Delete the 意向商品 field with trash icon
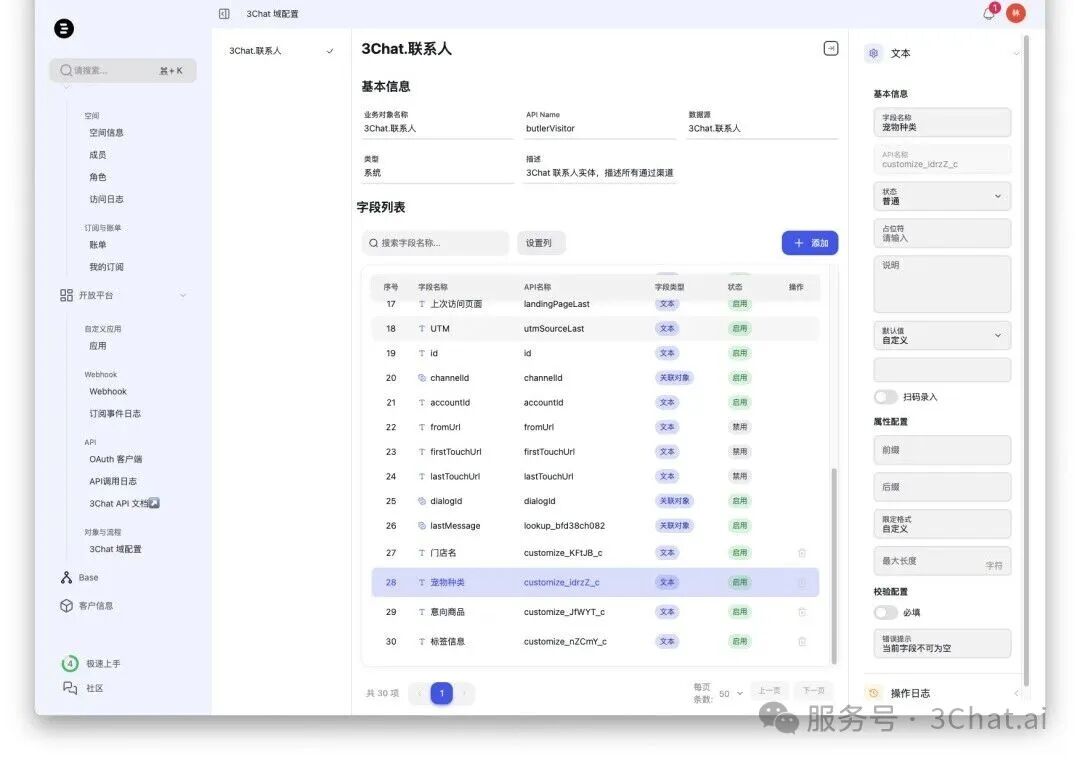 pos(802,612)
